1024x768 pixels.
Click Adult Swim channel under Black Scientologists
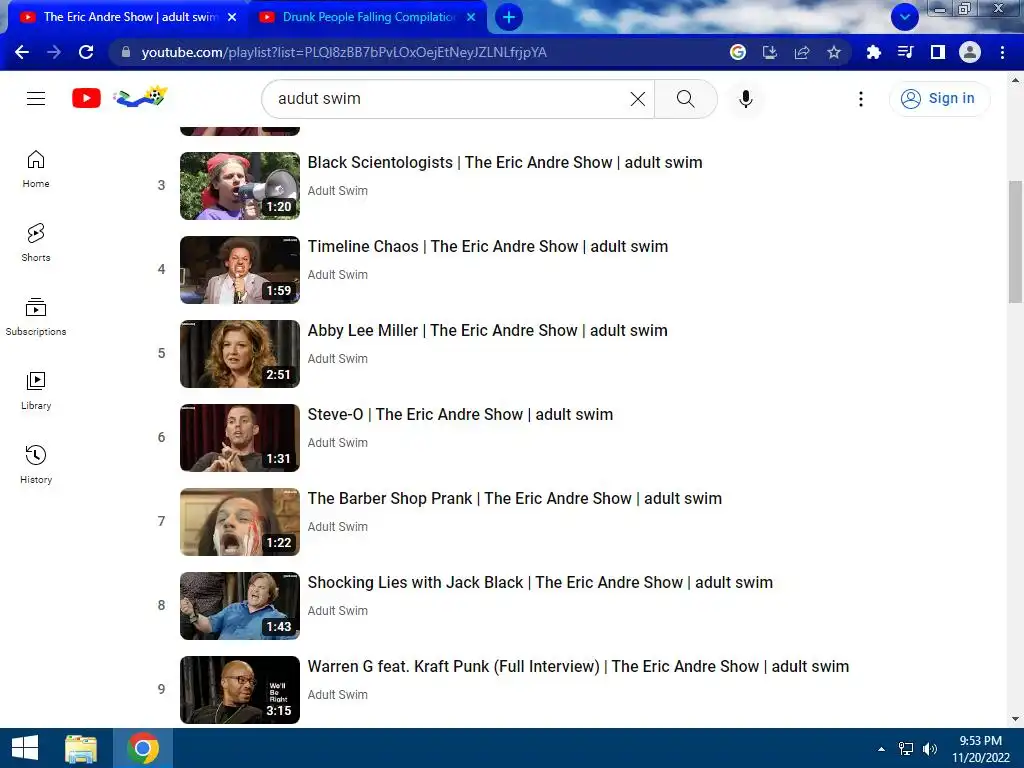pyautogui.click(x=338, y=191)
